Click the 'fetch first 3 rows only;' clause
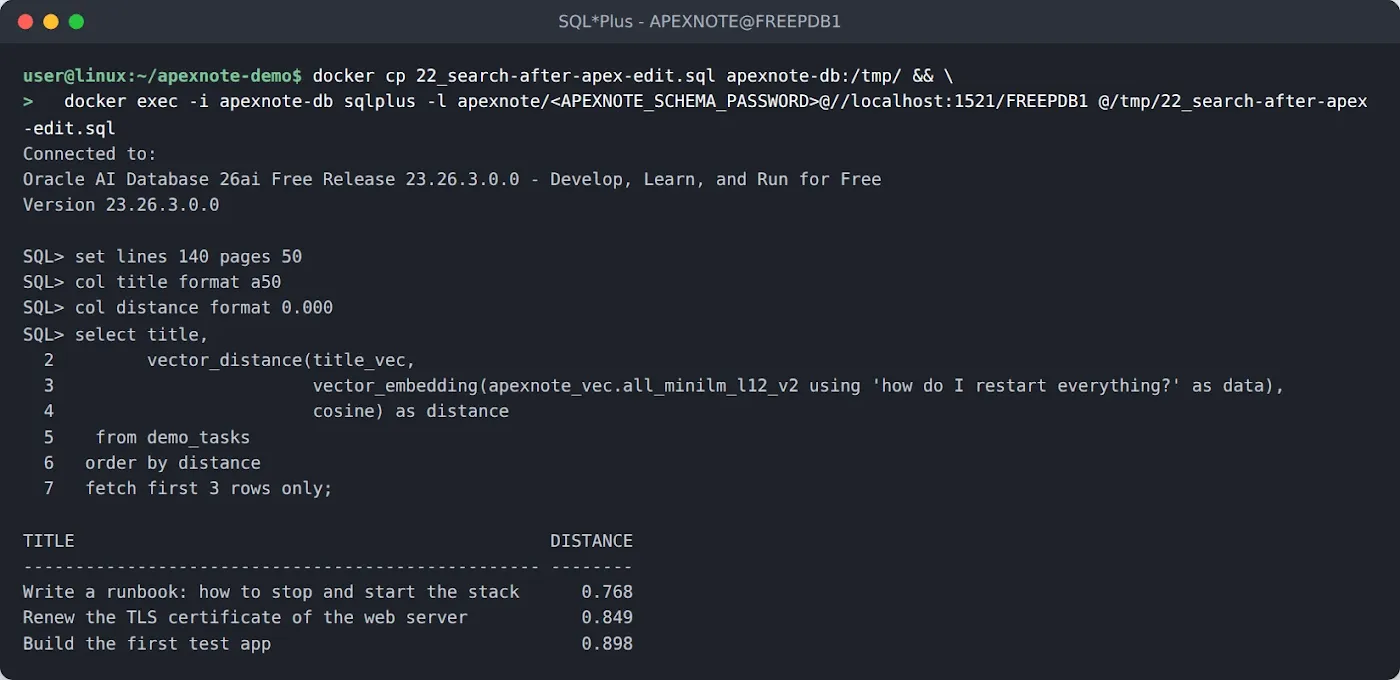The image size is (1400, 680). pos(209,489)
